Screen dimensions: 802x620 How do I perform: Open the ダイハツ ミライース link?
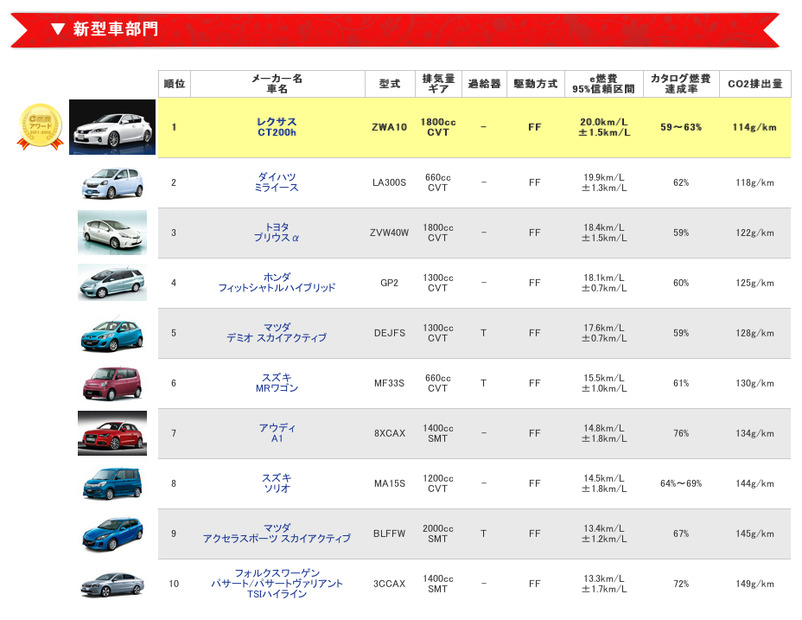pyautogui.click(x=277, y=182)
